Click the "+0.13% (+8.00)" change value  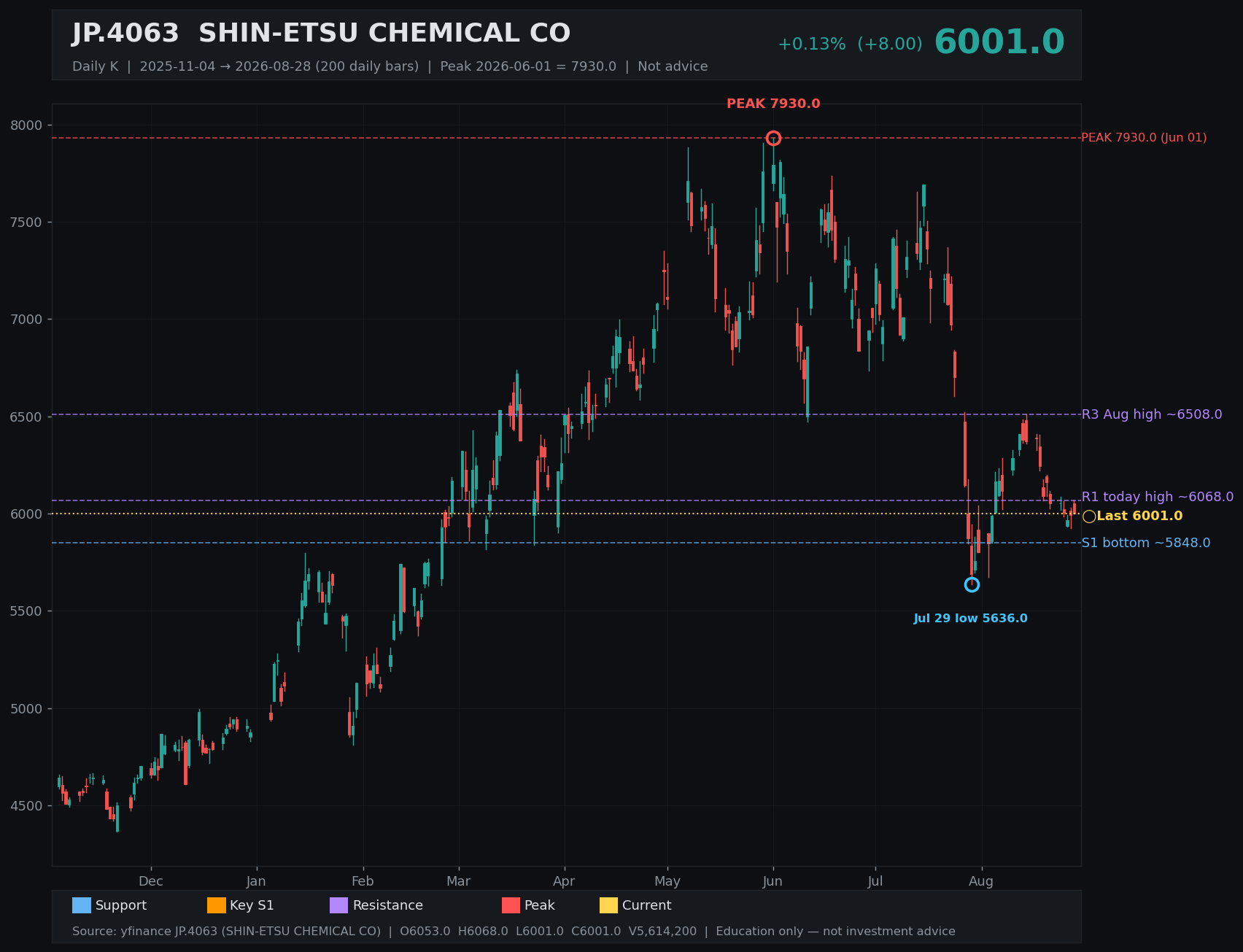850,44
